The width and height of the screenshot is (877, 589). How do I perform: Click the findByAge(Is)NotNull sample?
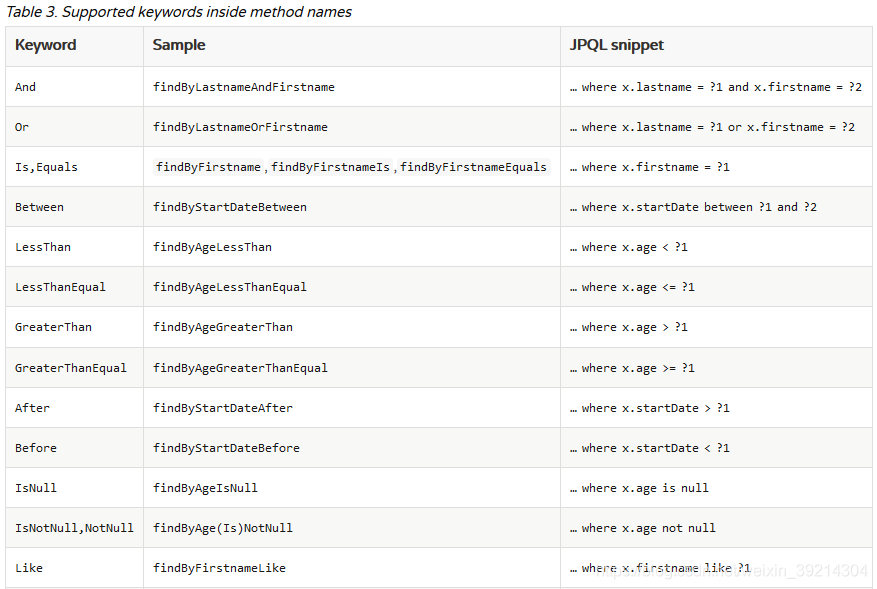click(x=223, y=528)
